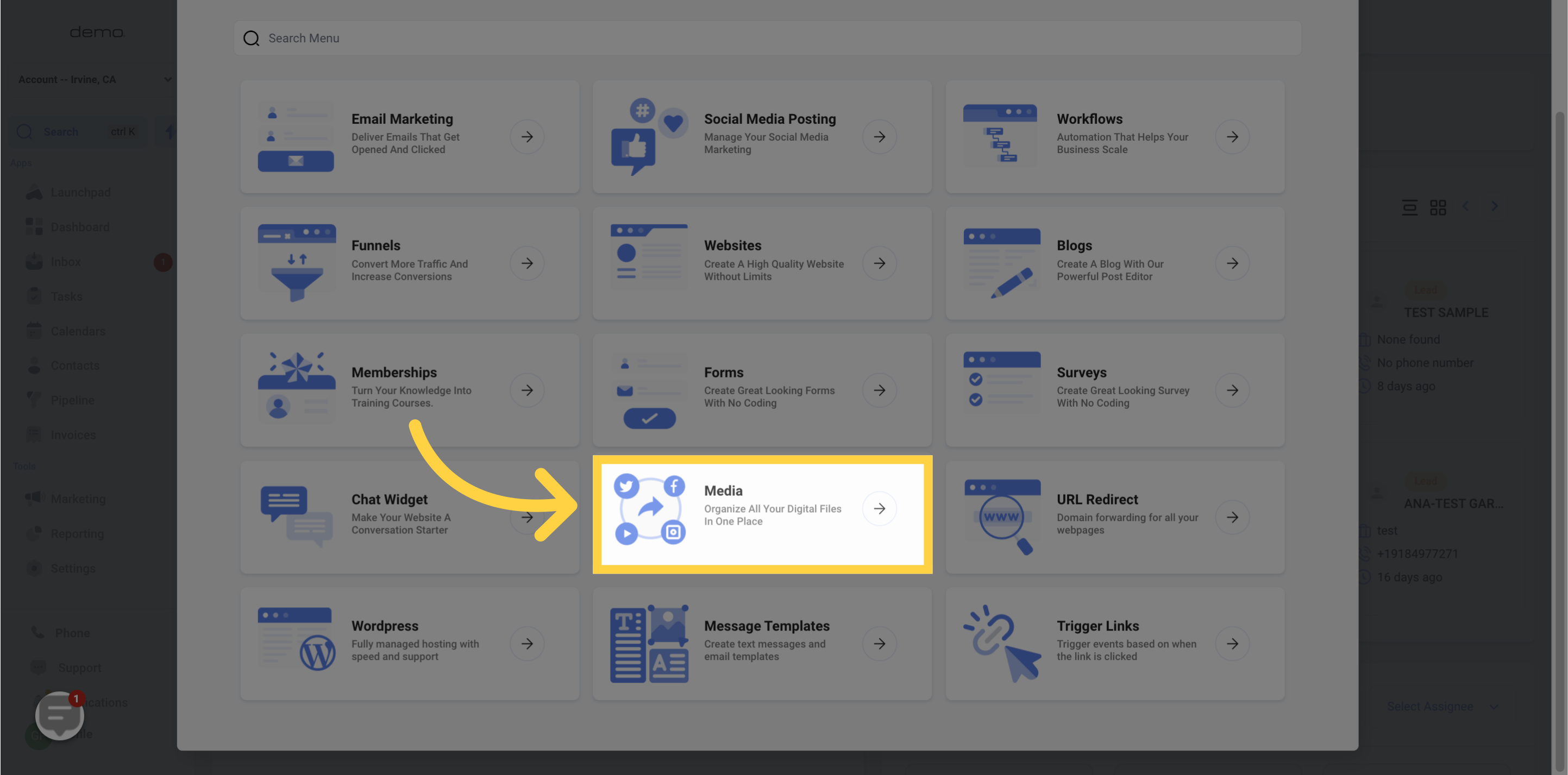
Task: Click the Workflows illustration
Action: click(1000, 135)
